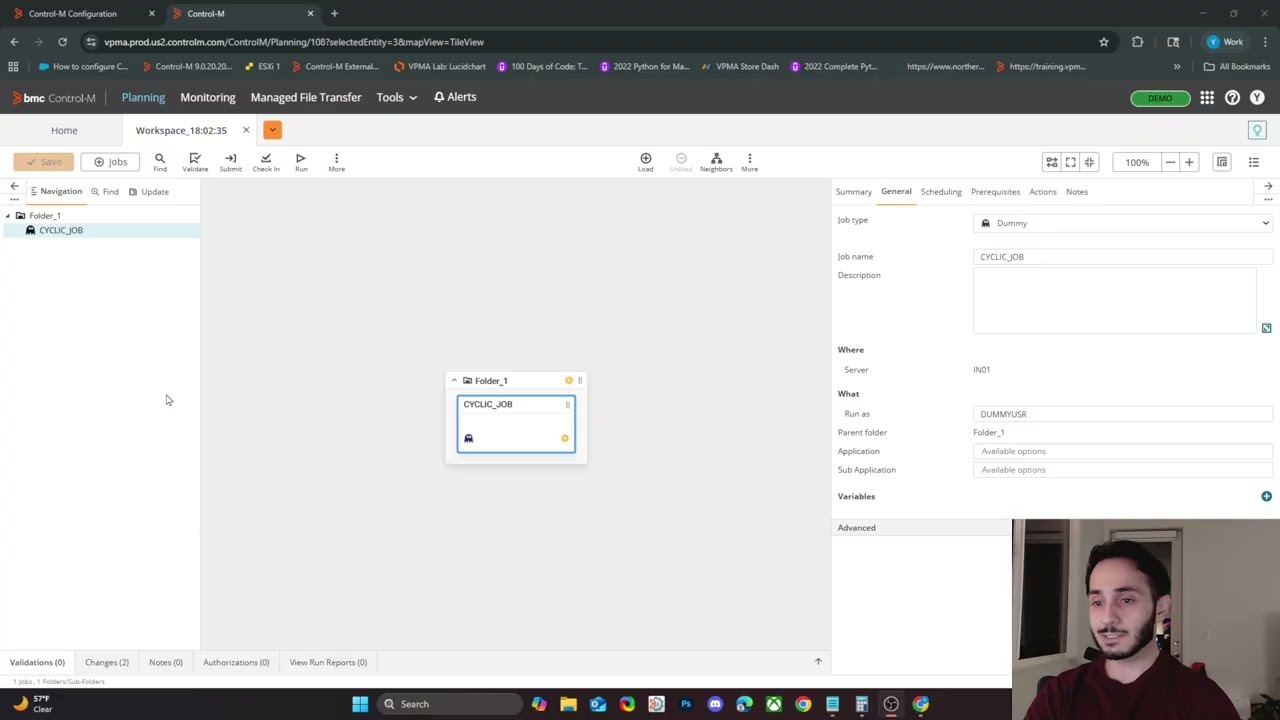Zoom out the map with the minus button
Image resolution: width=1280 pixels, height=720 pixels.
1170,162
